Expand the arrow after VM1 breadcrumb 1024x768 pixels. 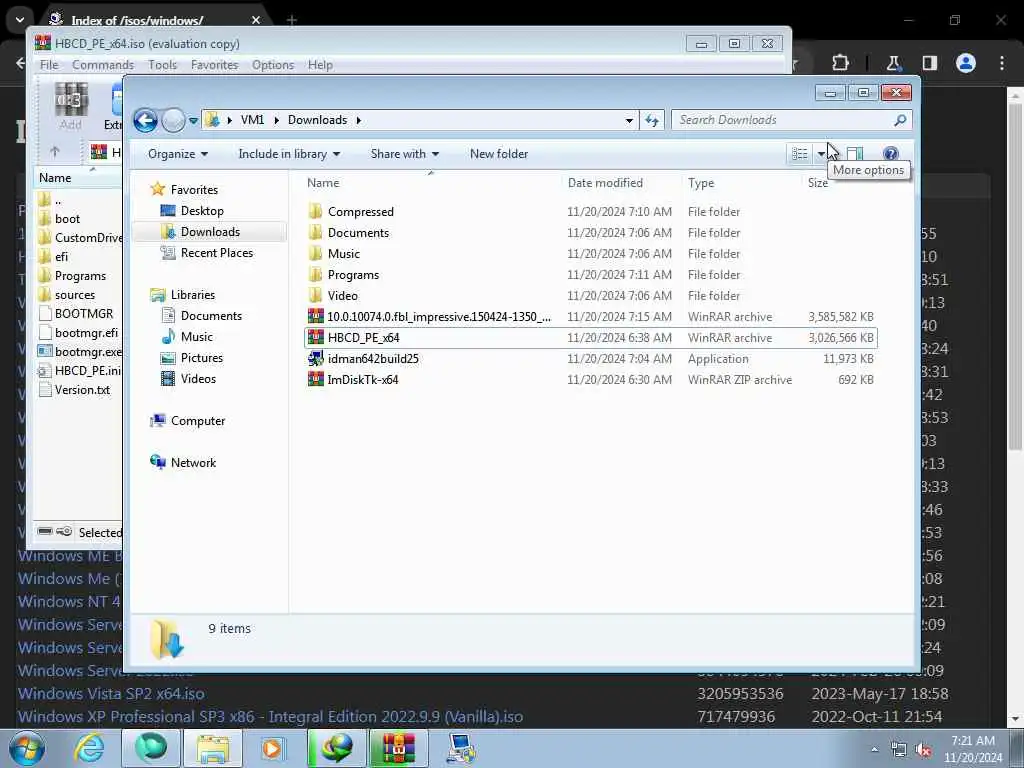click(276, 120)
